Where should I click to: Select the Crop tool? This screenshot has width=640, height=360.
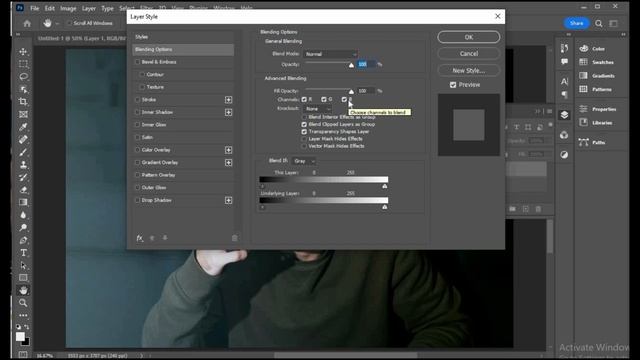23,102
